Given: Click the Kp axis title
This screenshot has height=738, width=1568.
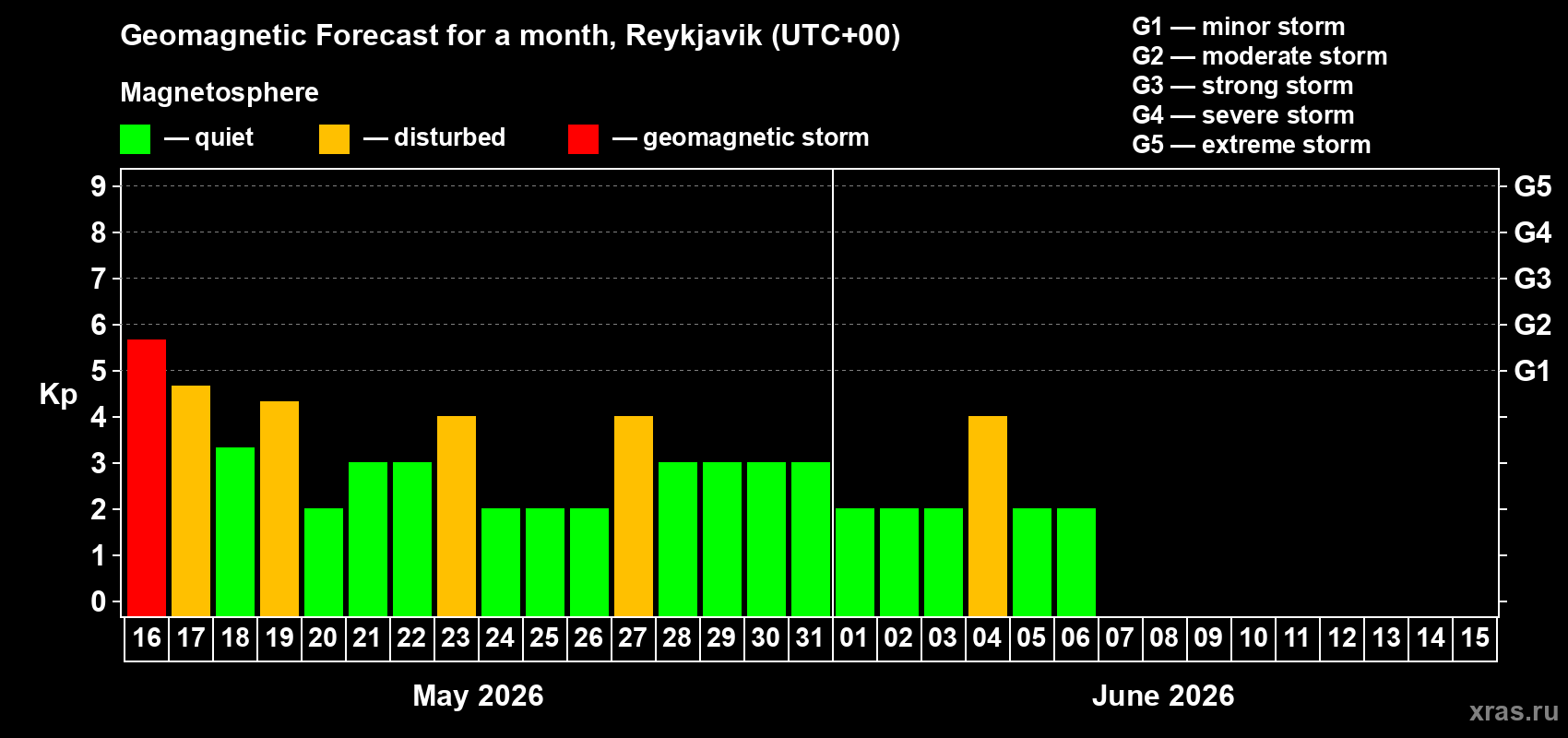Looking at the screenshot, I should [58, 395].
